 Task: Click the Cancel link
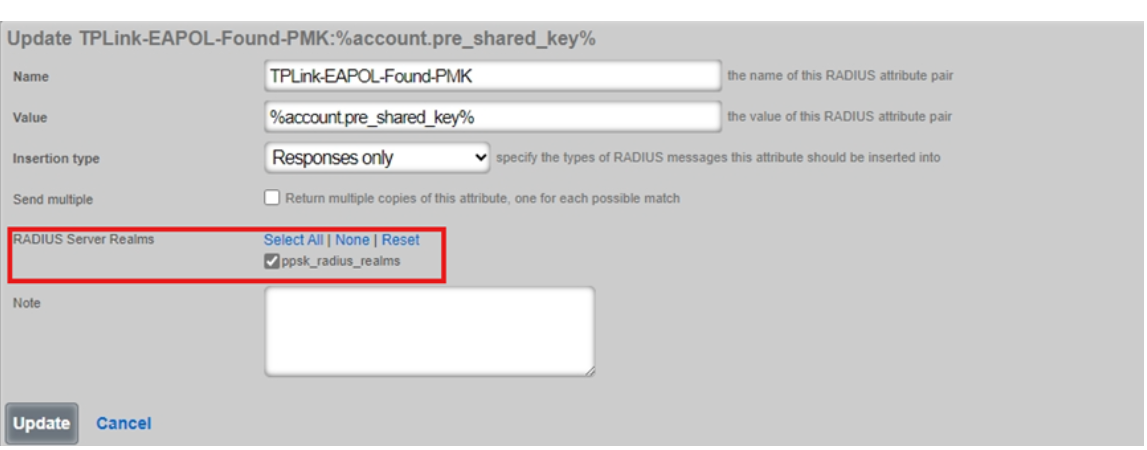(x=123, y=424)
